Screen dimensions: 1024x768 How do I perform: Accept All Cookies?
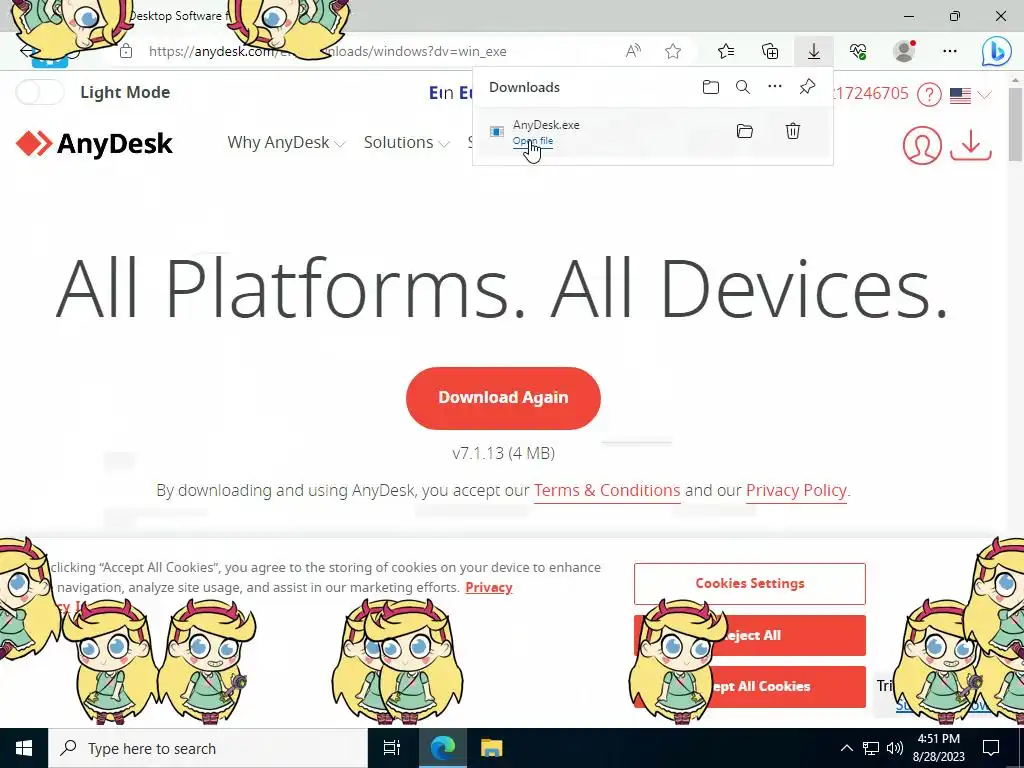tap(750, 686)
